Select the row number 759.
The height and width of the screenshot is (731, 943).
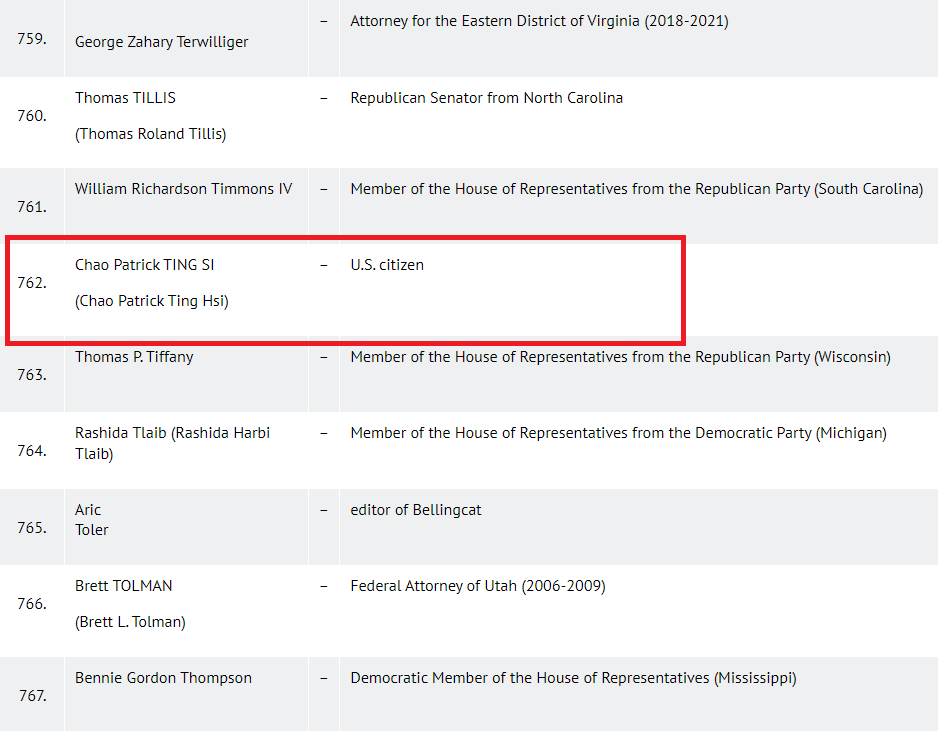tap(32, 39)
